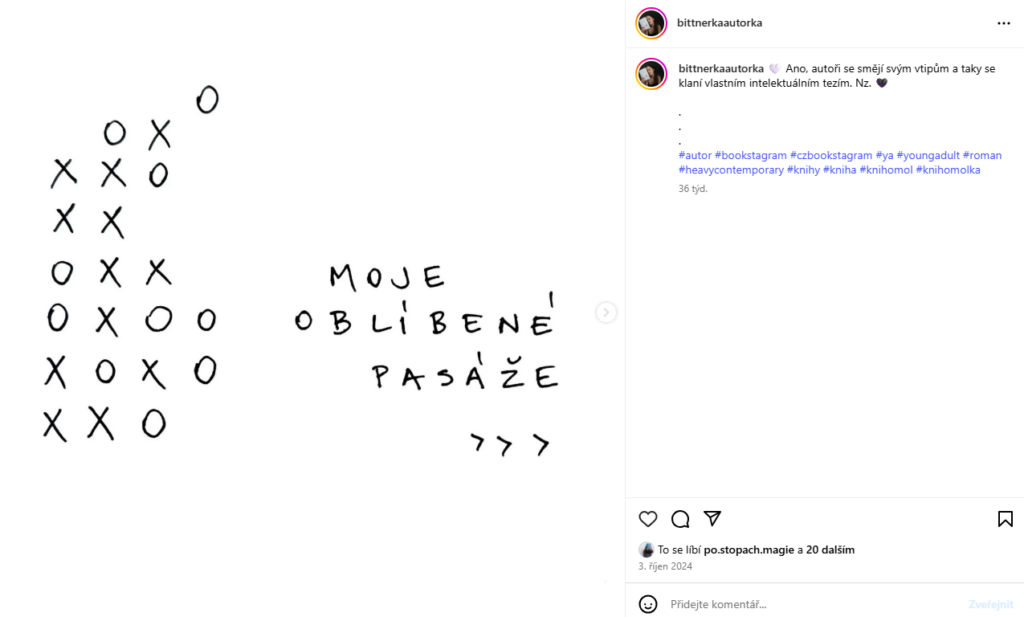Open the post date '3. říjen 2024'

pyautogui.click(x=665, y=566)
